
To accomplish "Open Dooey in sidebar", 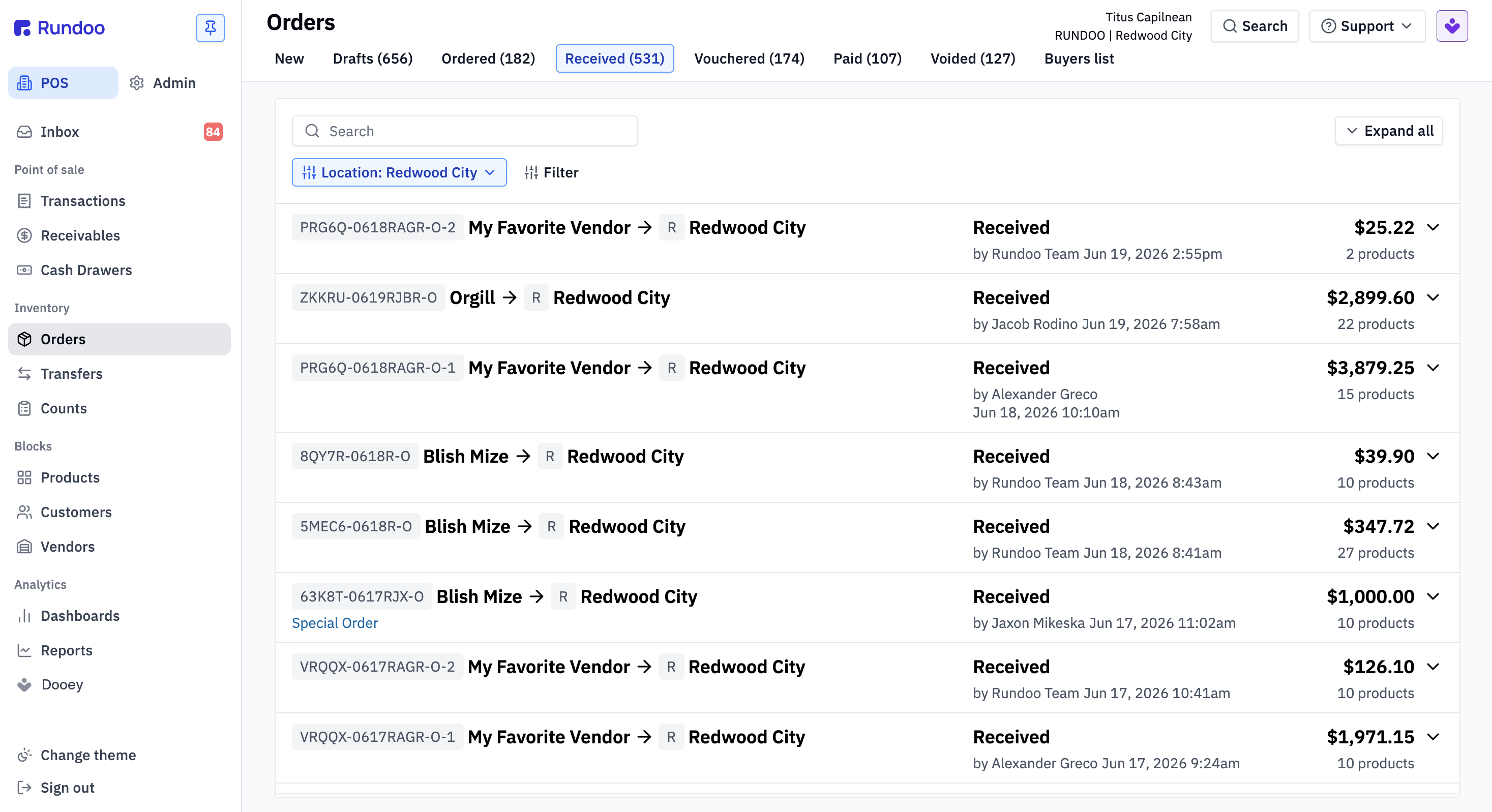I will [120, 684].
